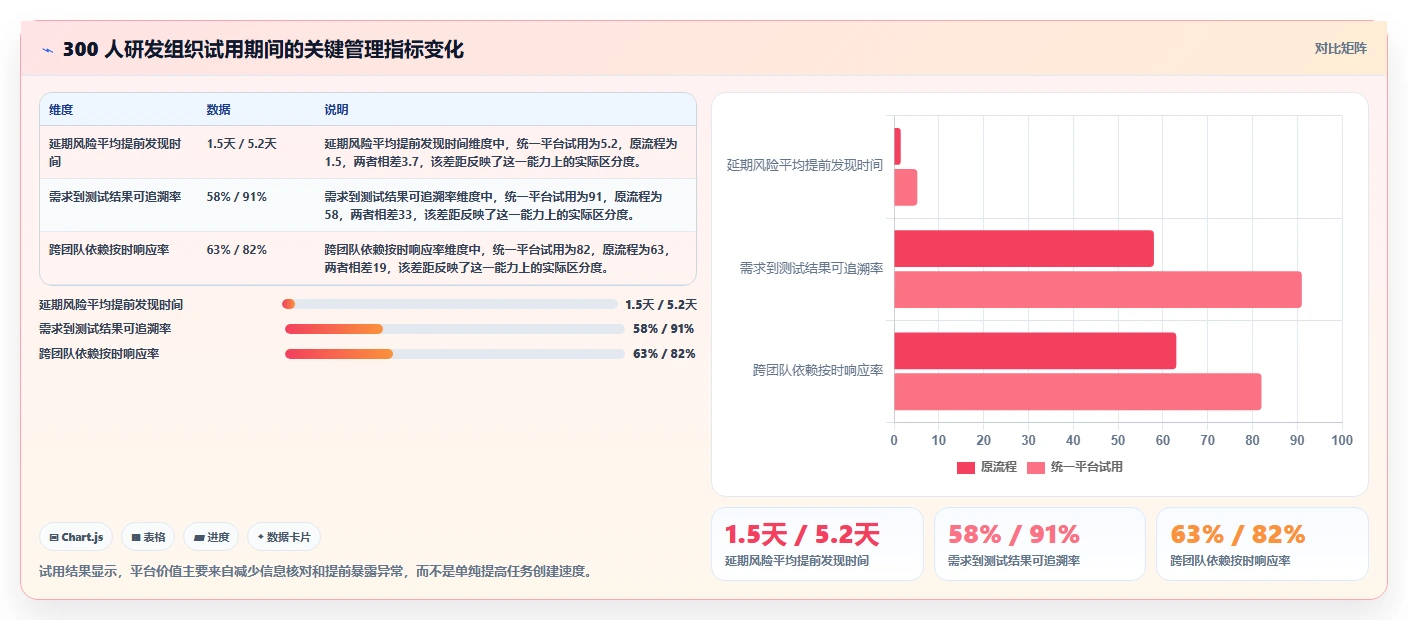Click the 需求到测试结果可追溯率 table row name

pos(115,197)
